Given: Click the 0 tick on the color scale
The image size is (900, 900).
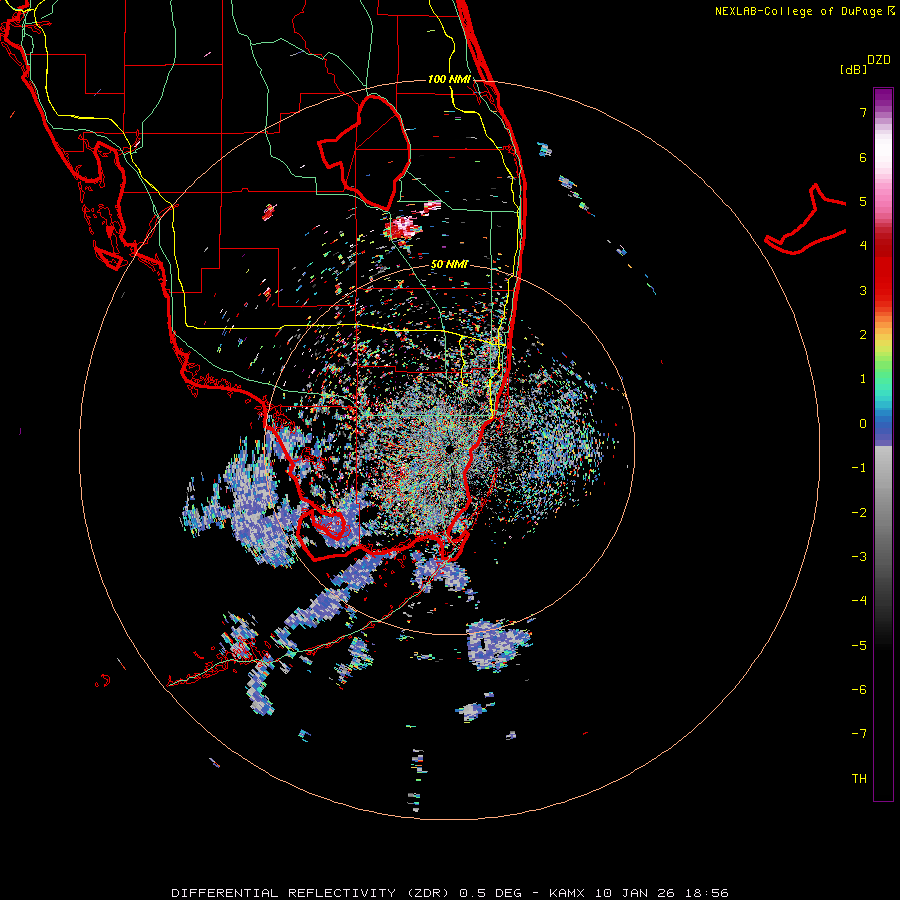Looking at the screenshot, I should (863, 424).
